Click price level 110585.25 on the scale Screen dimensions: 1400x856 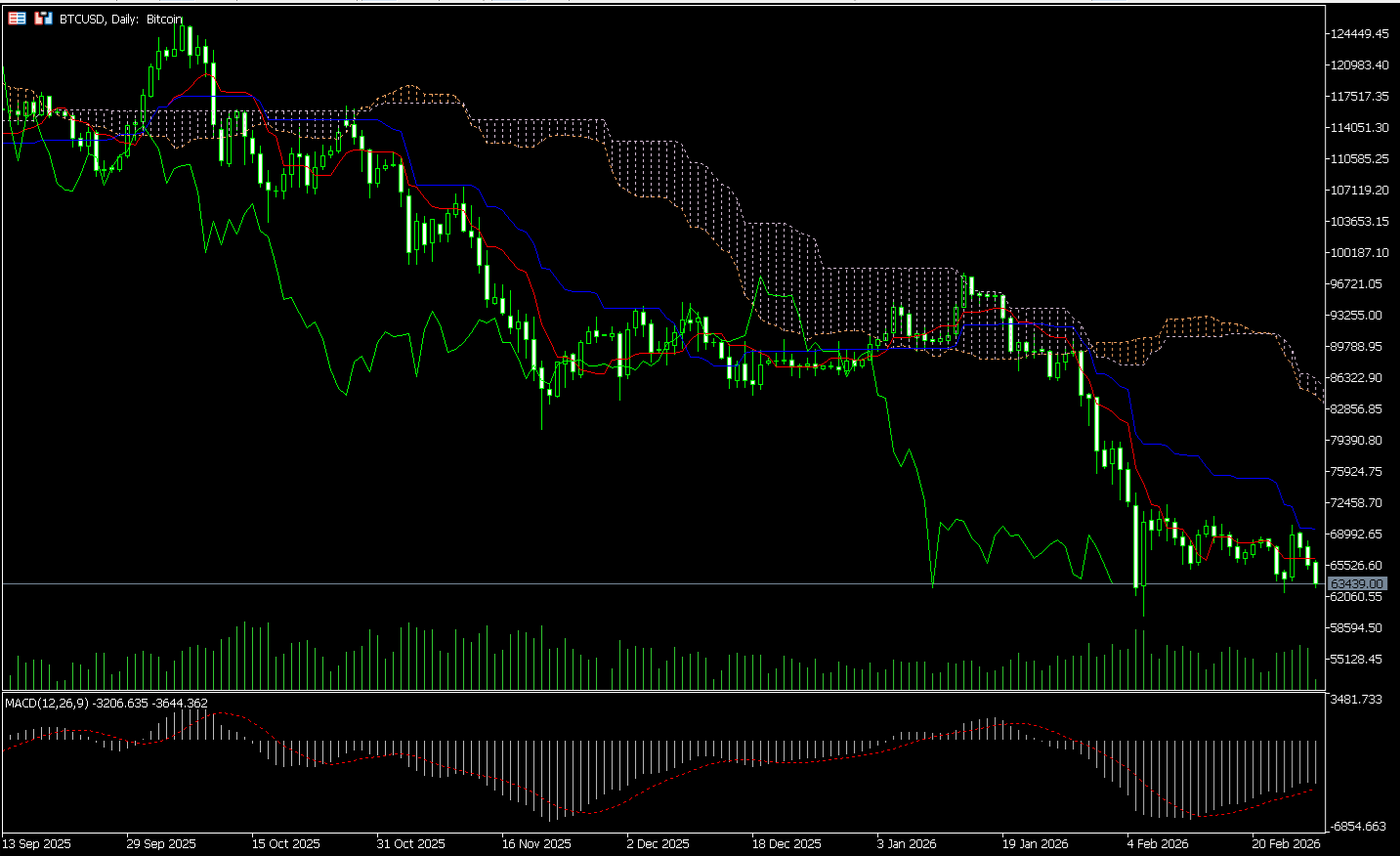point(1359,159)
